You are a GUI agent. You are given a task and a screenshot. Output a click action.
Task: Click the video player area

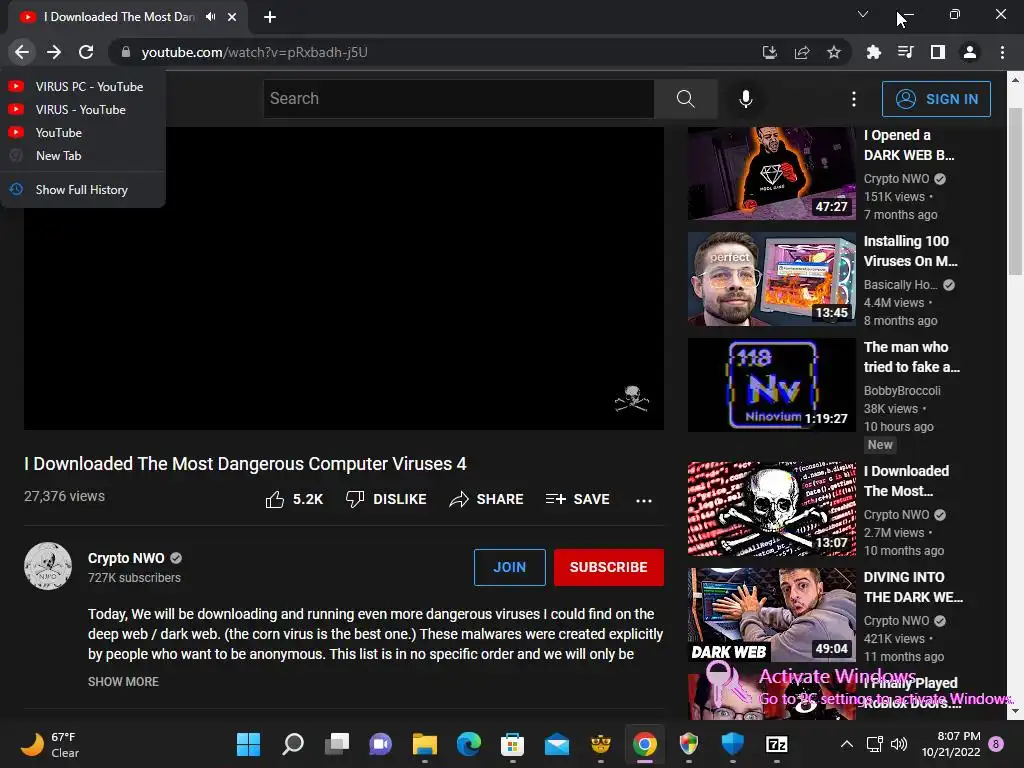[x=344, y=278]
